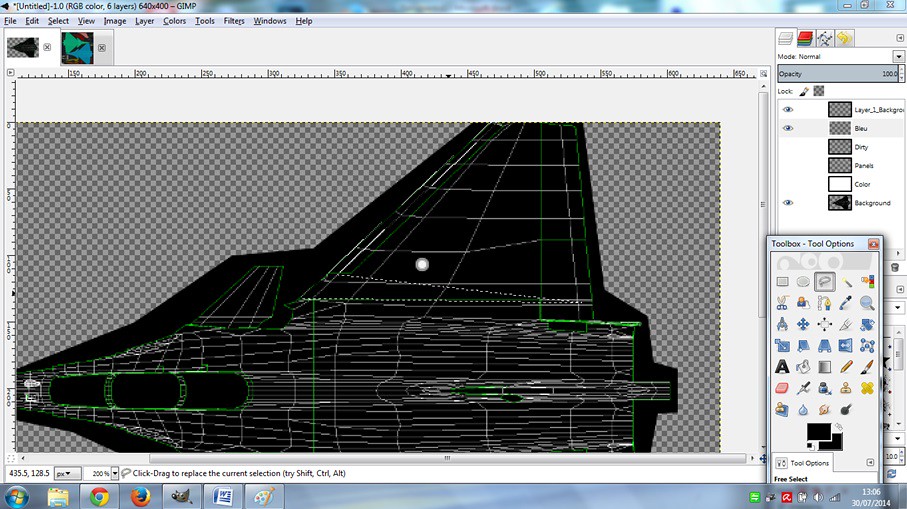Select the Alignment tool
907x509 pixels.
824,324
